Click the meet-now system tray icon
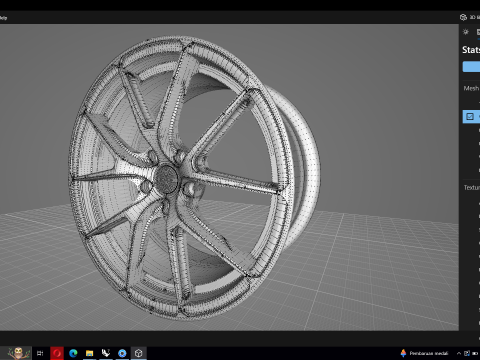480x360 pixels. pyautogui.click(x=467, y=353)
